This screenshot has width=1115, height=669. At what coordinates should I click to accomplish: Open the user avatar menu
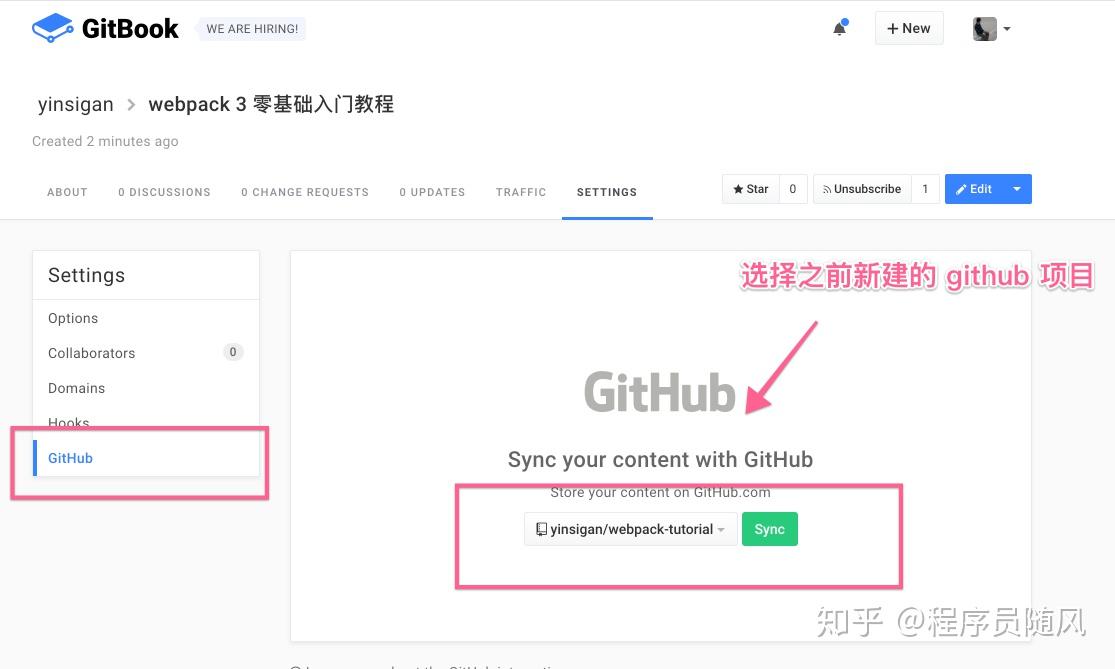pos(983,28)
